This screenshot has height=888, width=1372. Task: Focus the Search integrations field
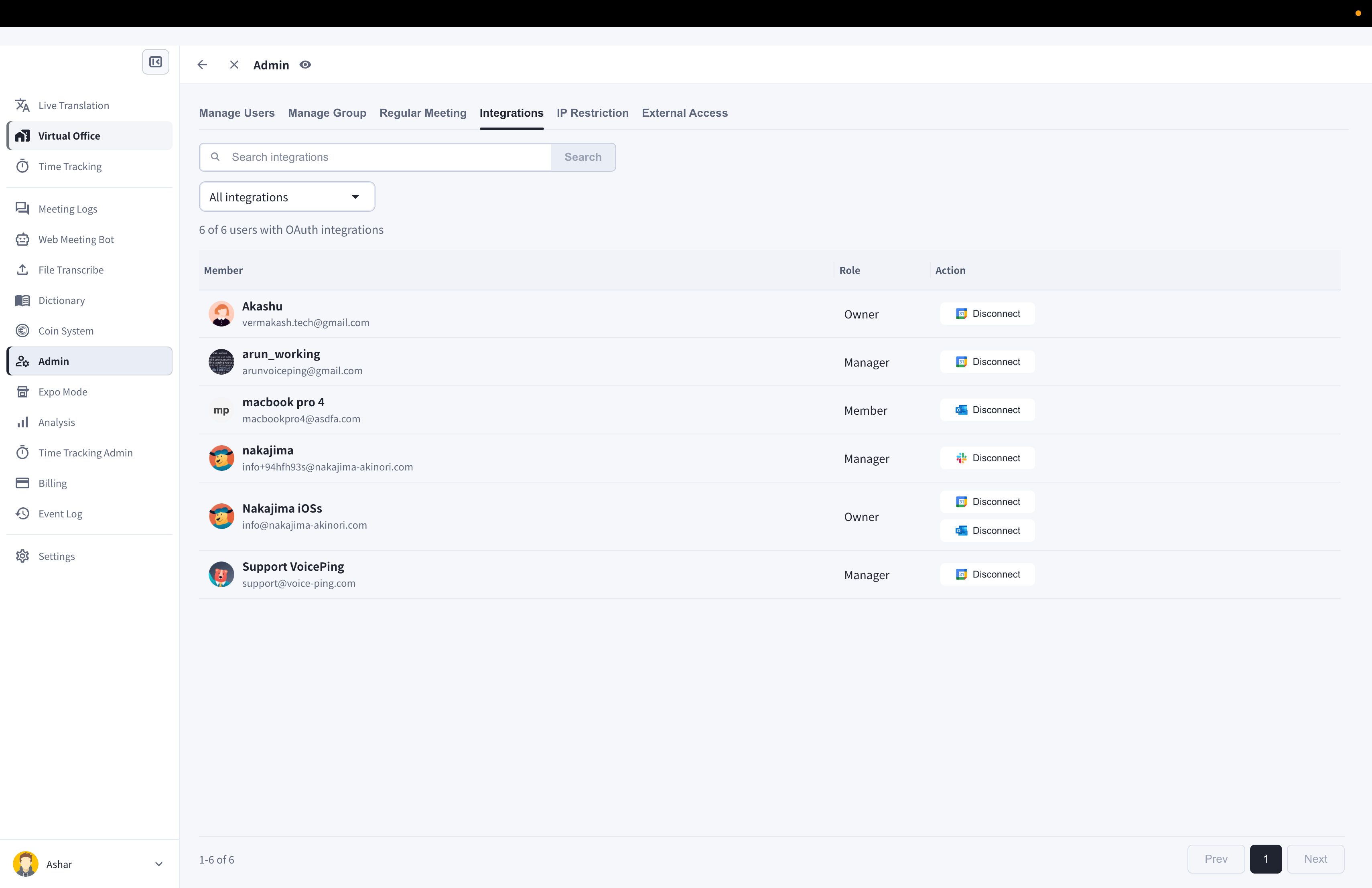375,157
